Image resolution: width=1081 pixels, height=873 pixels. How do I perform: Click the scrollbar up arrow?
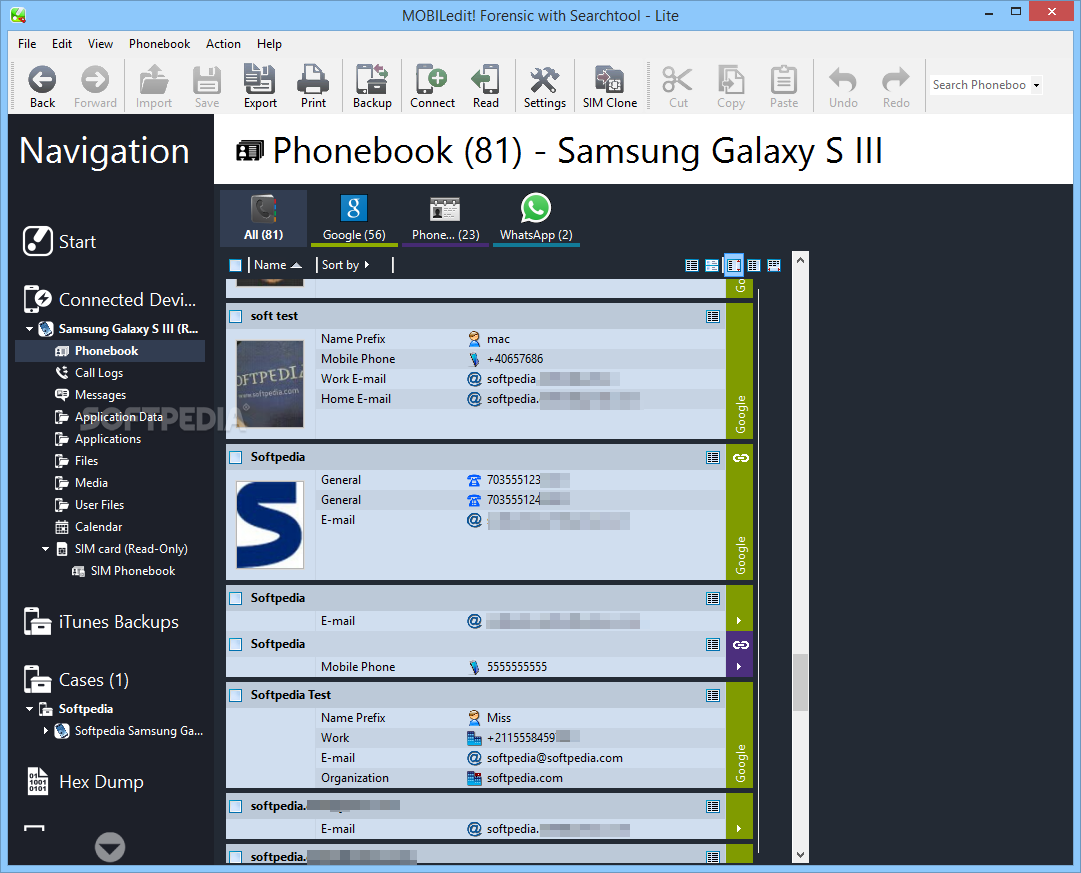800,260
